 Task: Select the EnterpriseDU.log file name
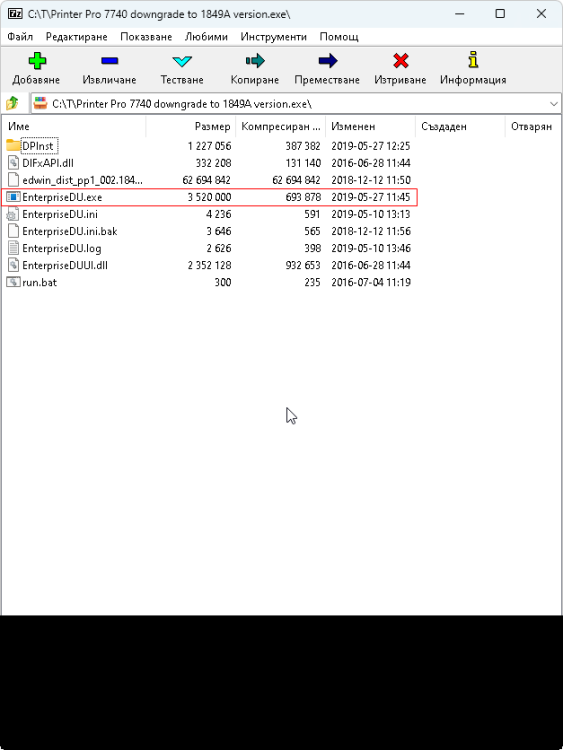tap(62, 248)
